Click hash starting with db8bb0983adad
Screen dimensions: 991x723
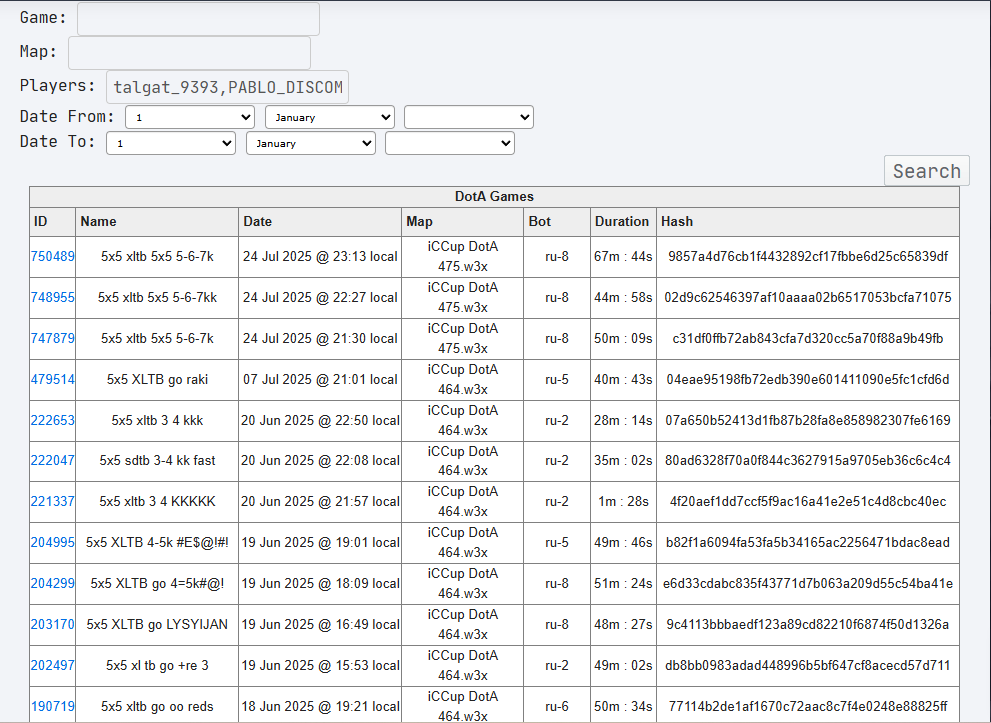(x=808, y=666)
